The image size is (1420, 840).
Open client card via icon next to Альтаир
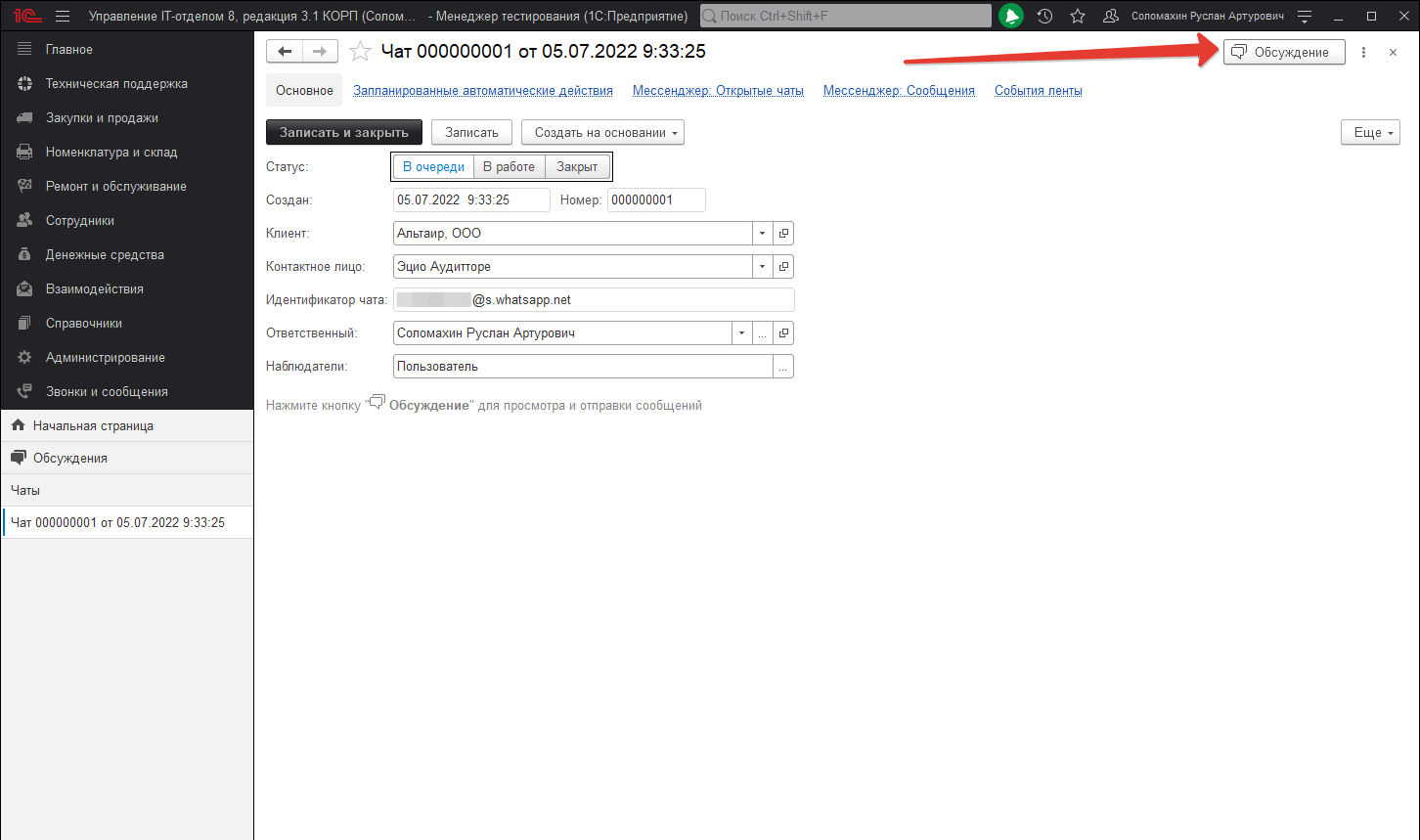[x=783, y=233]
